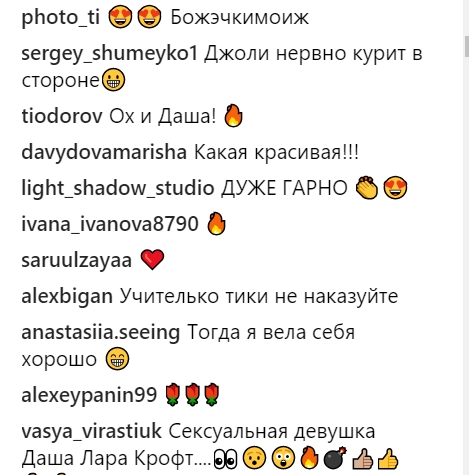The height and width of the screenshot is (475, 469).
Task: Click the bomb emoji in vasya_virastiuk comment
Action: pos(335,458)
